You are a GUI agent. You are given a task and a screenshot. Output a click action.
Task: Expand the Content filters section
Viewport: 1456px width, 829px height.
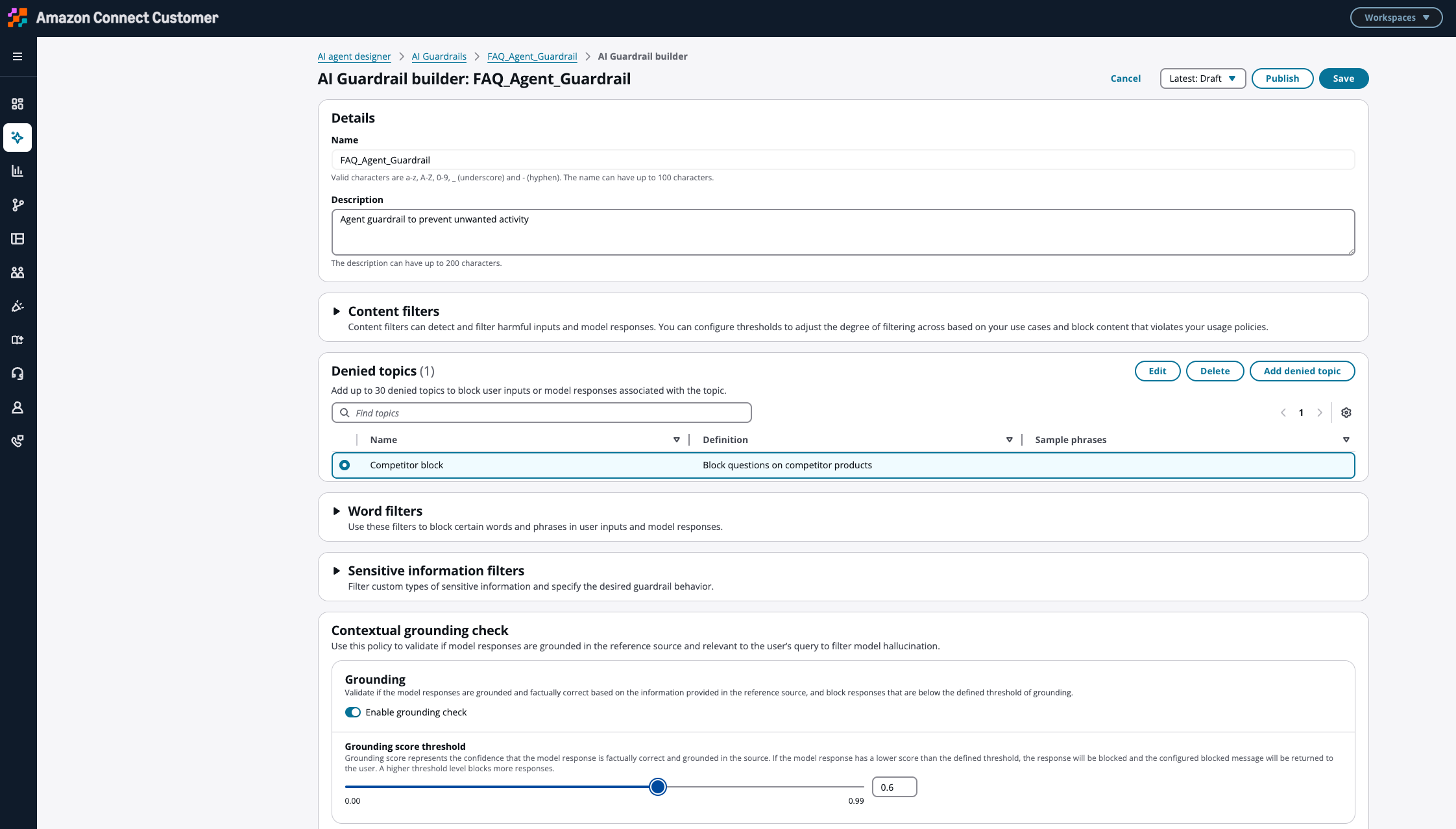click(x=336, y=311)
